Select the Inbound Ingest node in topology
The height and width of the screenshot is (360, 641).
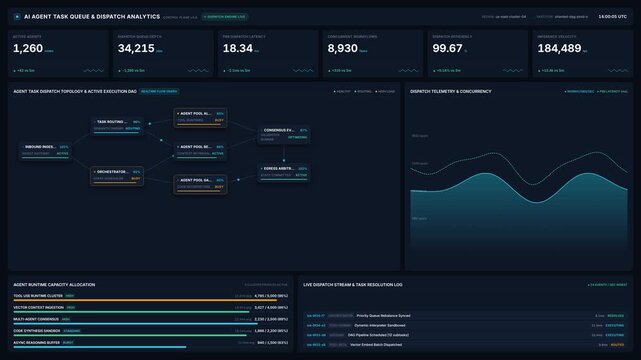(45, 150)
